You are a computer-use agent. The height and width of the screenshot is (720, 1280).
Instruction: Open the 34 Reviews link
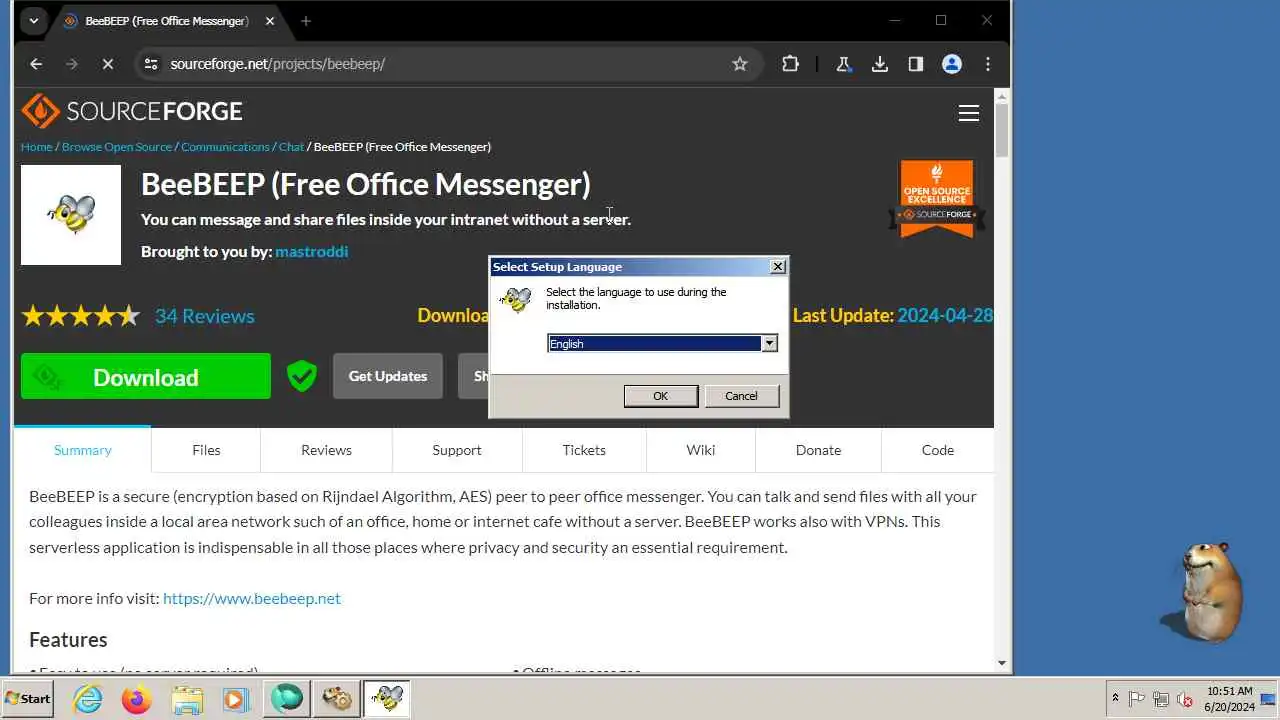(205, 316)
